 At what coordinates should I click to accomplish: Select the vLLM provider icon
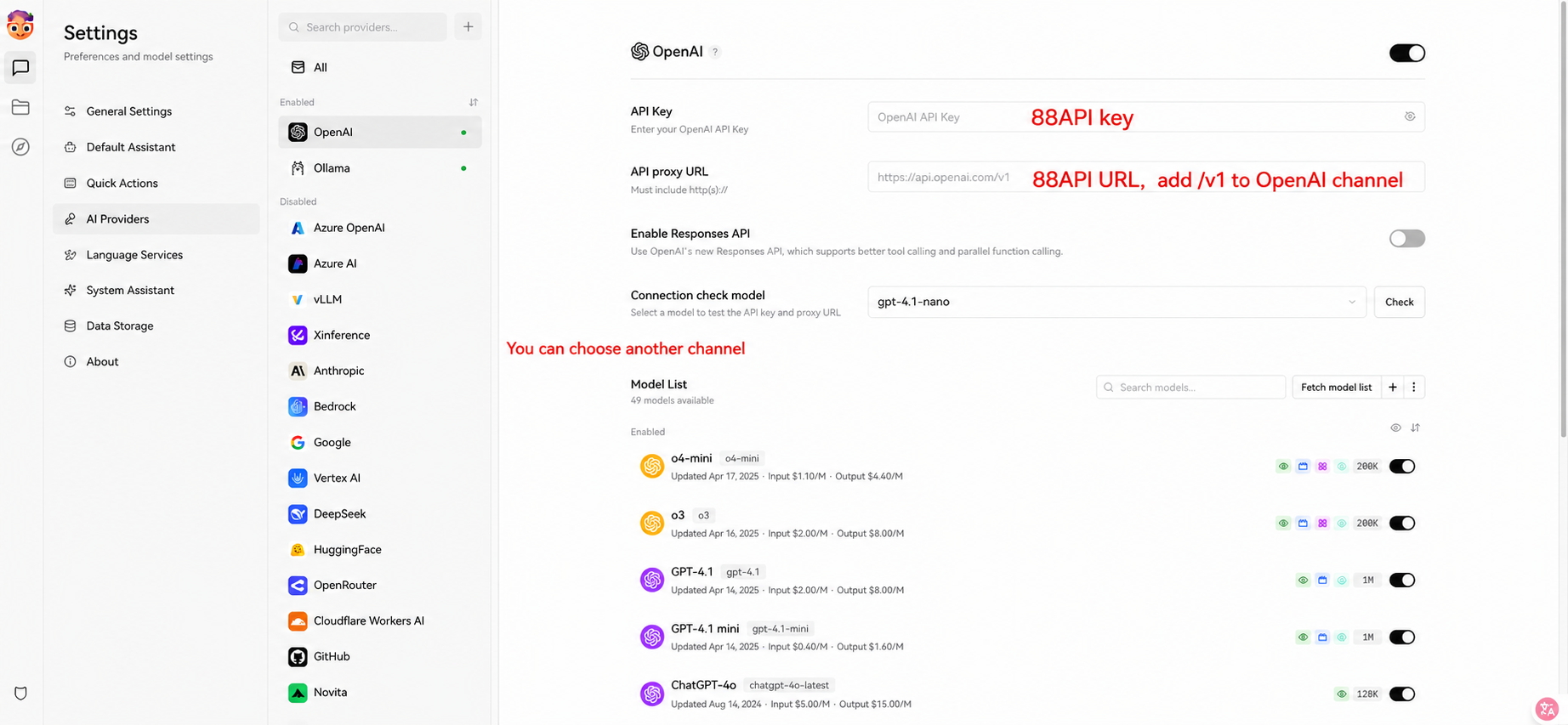pyautogui.click(x=298, y=299)
